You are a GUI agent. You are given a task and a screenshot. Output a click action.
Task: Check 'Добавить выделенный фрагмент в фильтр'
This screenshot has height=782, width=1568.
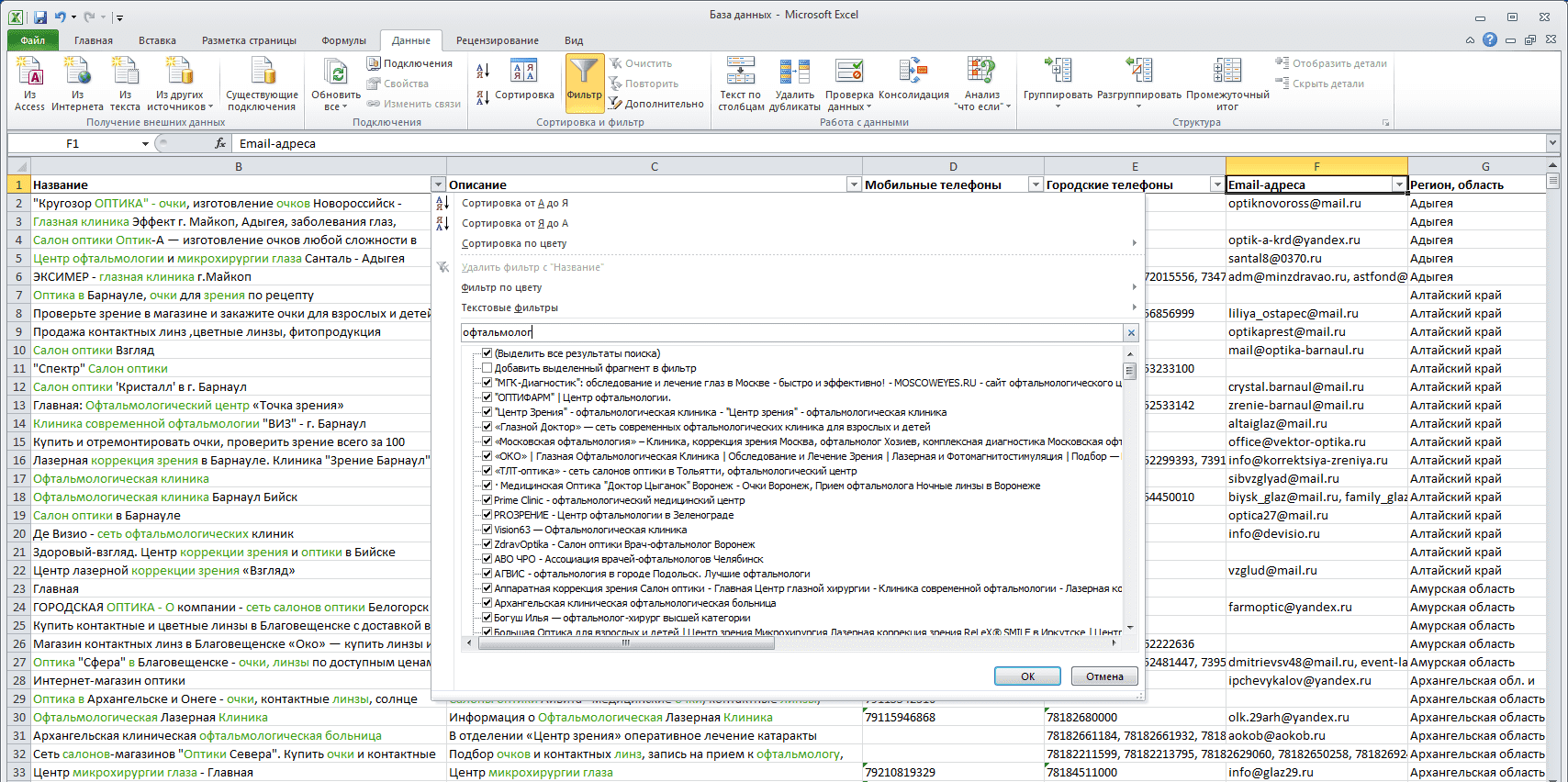[487, 368]
